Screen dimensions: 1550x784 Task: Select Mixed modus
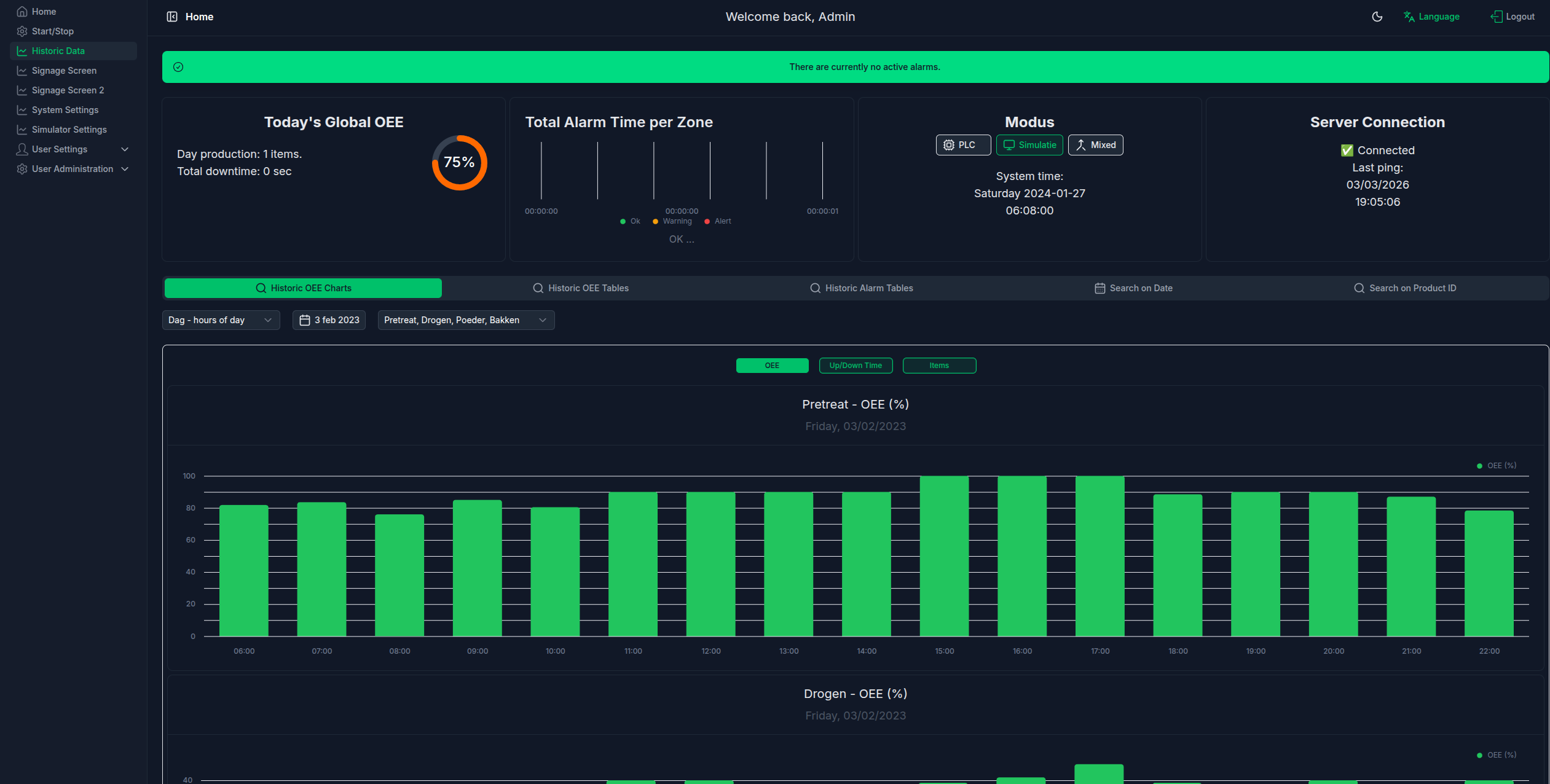[x=1096, y=145]
